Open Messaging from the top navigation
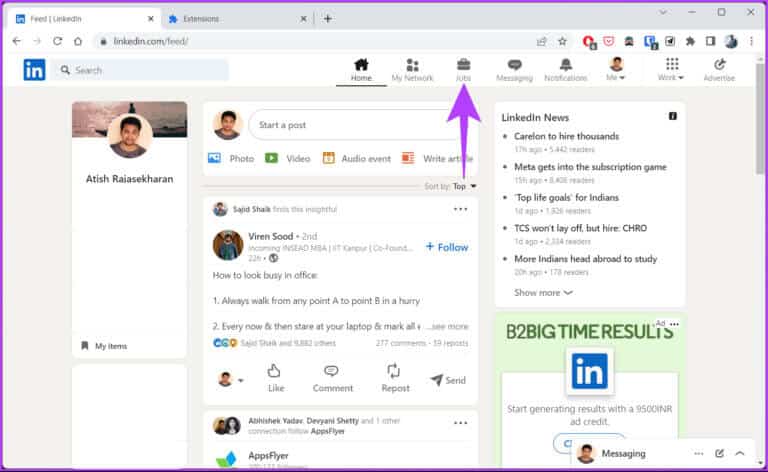Screen dimensions: 768x472 (x=514, y=70)
